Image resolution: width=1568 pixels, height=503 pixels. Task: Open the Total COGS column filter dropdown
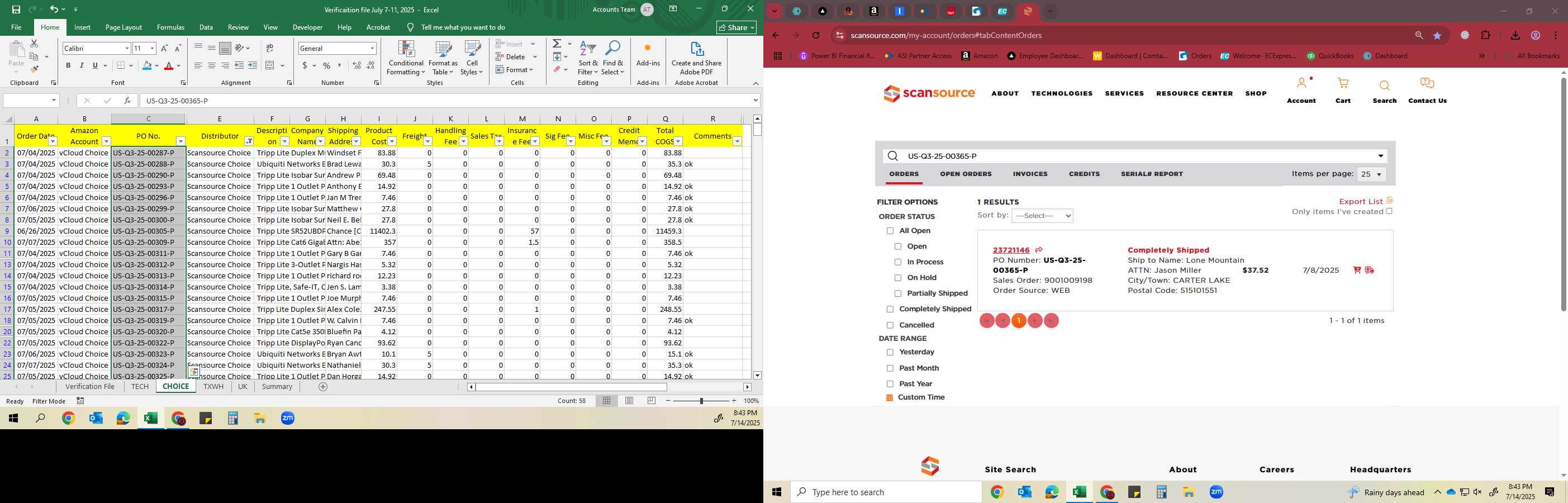coord(677,141)
